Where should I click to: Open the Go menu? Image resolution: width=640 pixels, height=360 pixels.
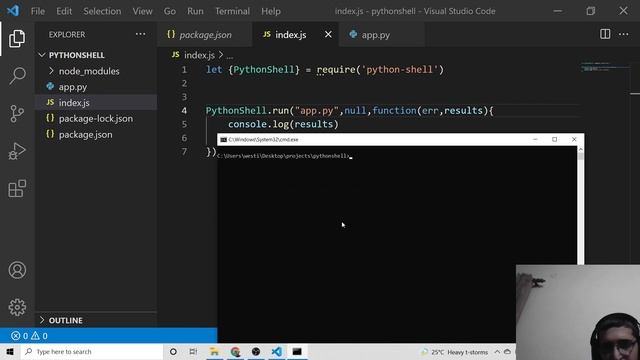[170, 11]
